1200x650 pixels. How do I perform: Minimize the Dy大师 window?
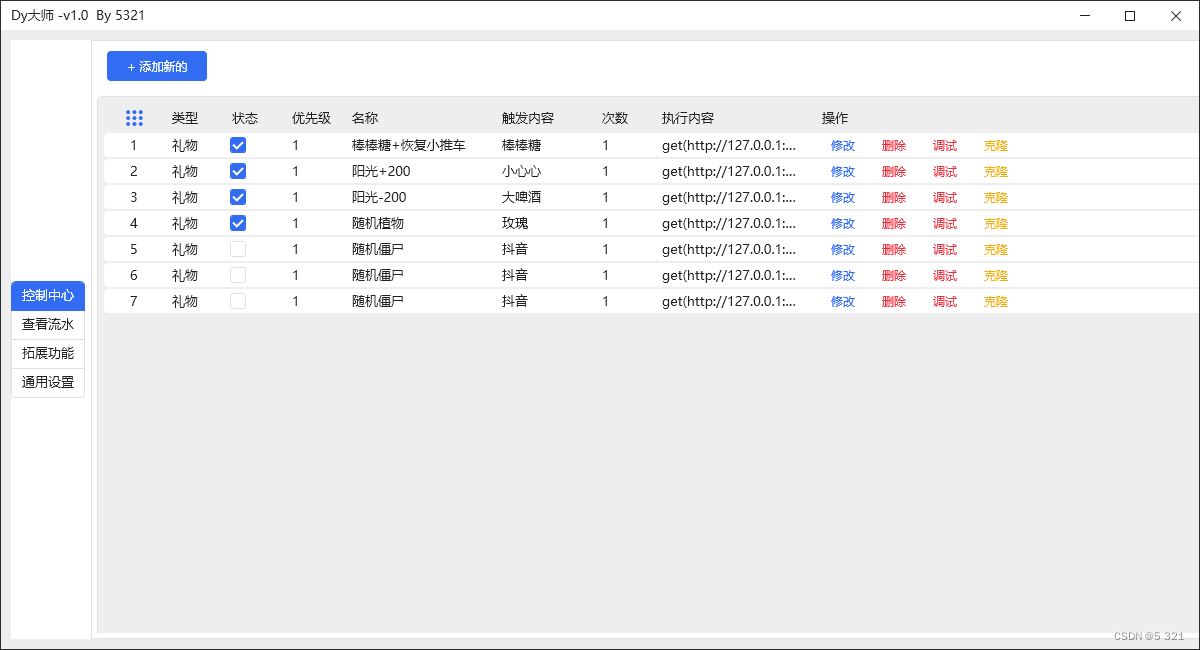(1085, 15)
